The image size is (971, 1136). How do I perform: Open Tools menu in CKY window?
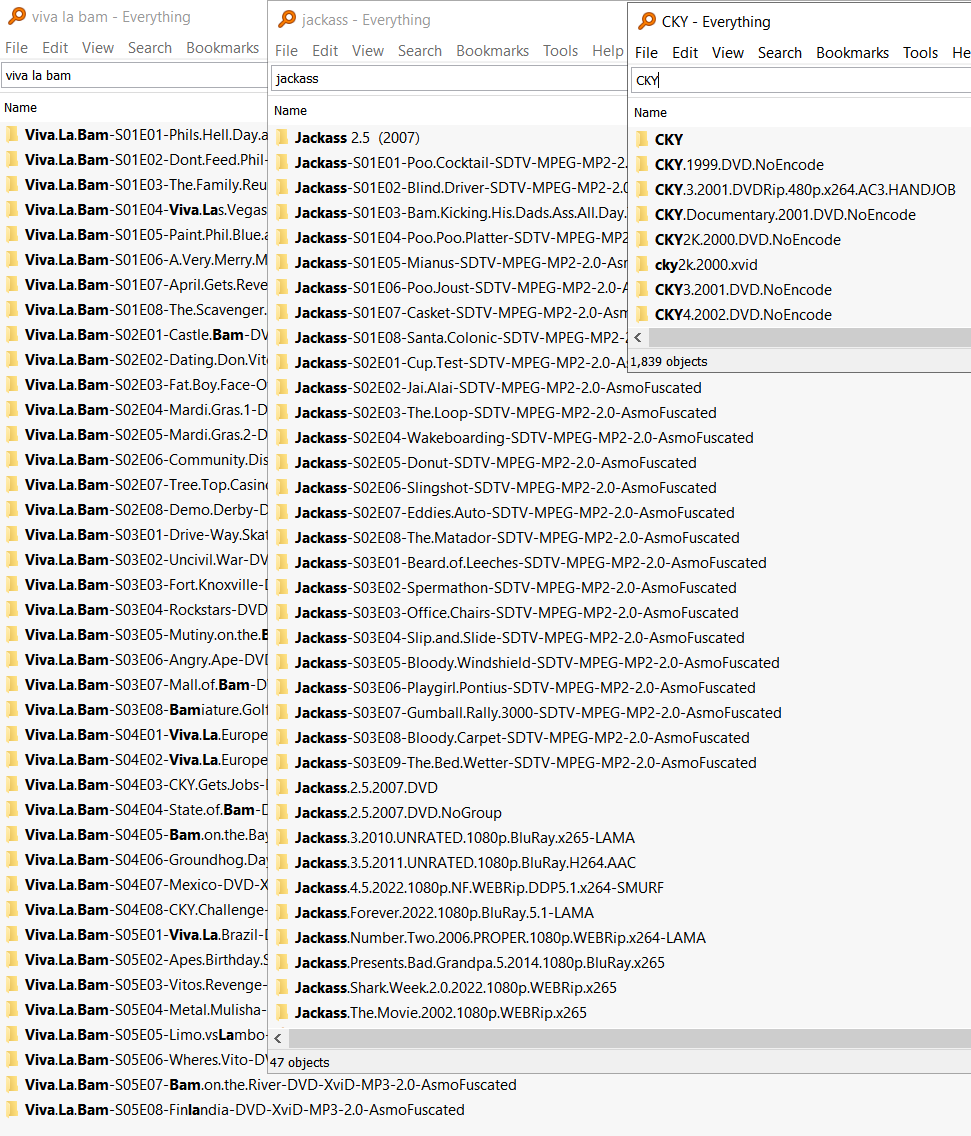(x=920, y=53)
